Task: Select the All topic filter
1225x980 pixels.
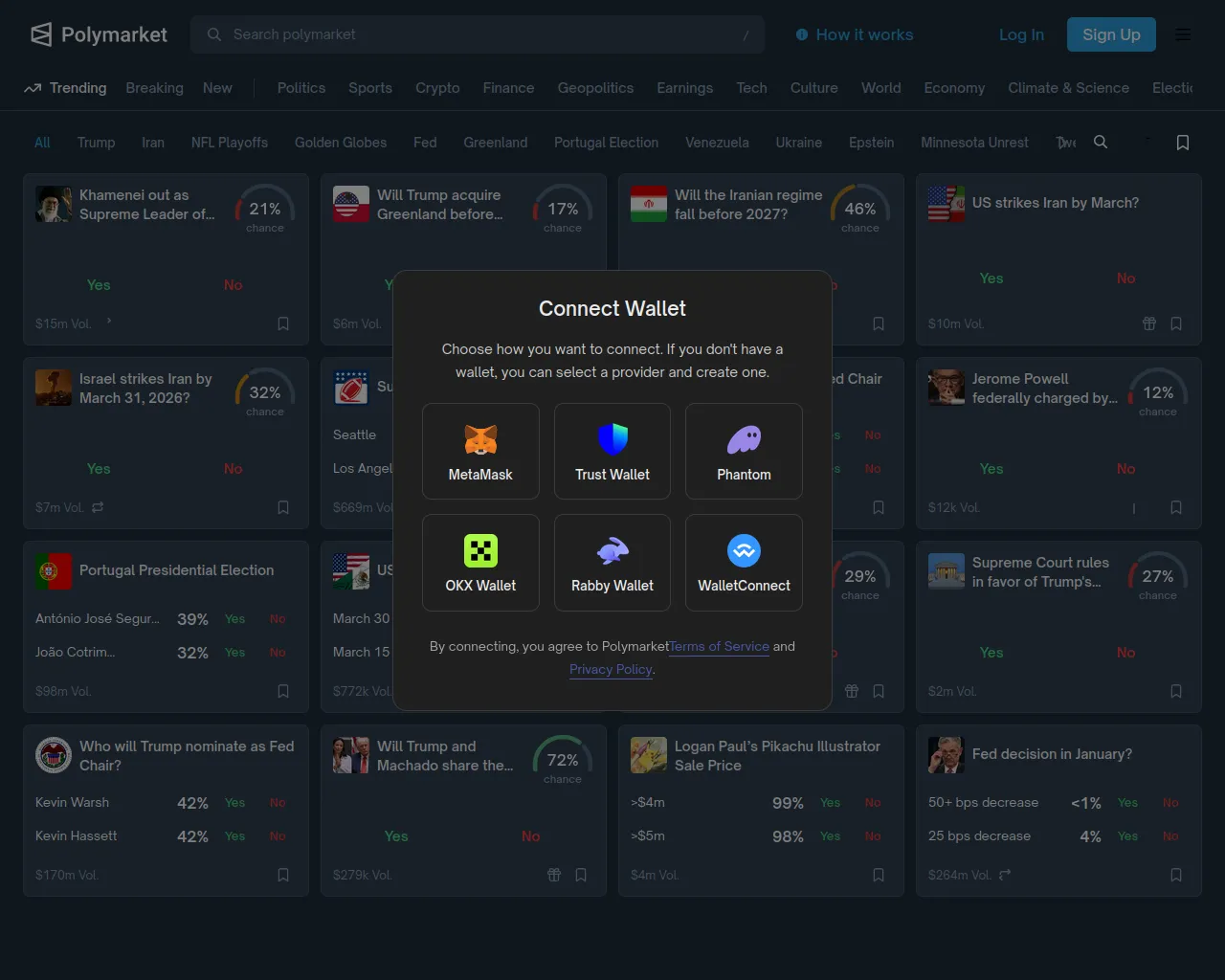Action: click(x=42, y=143)
